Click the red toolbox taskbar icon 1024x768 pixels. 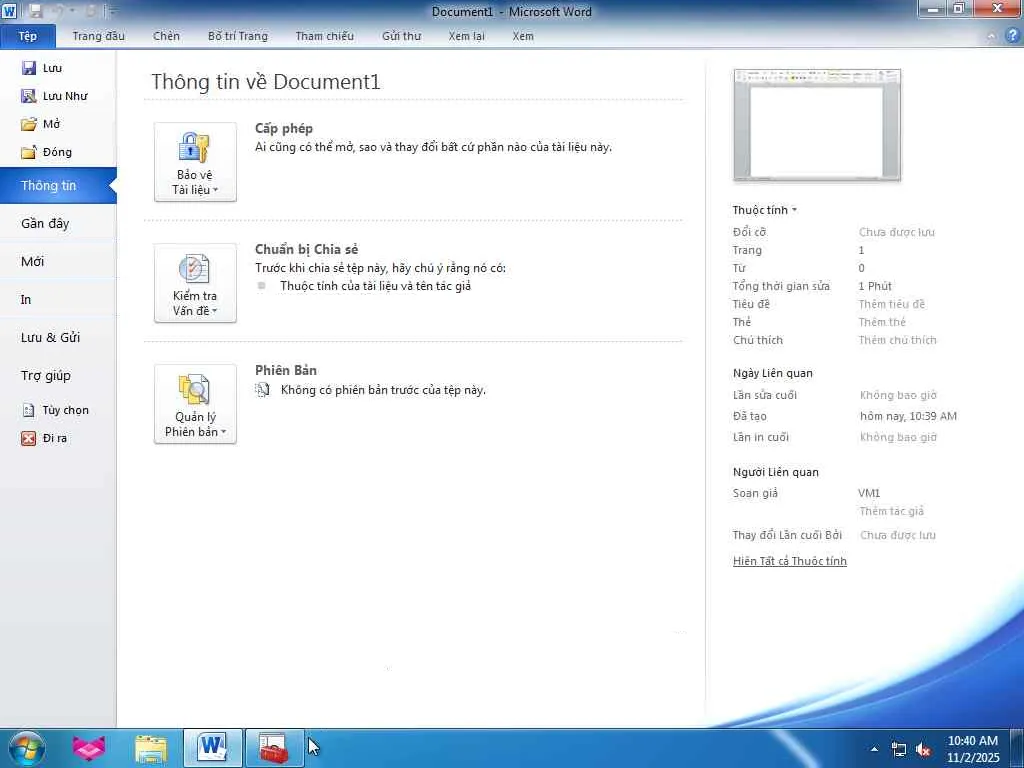[x=274, y=748]
